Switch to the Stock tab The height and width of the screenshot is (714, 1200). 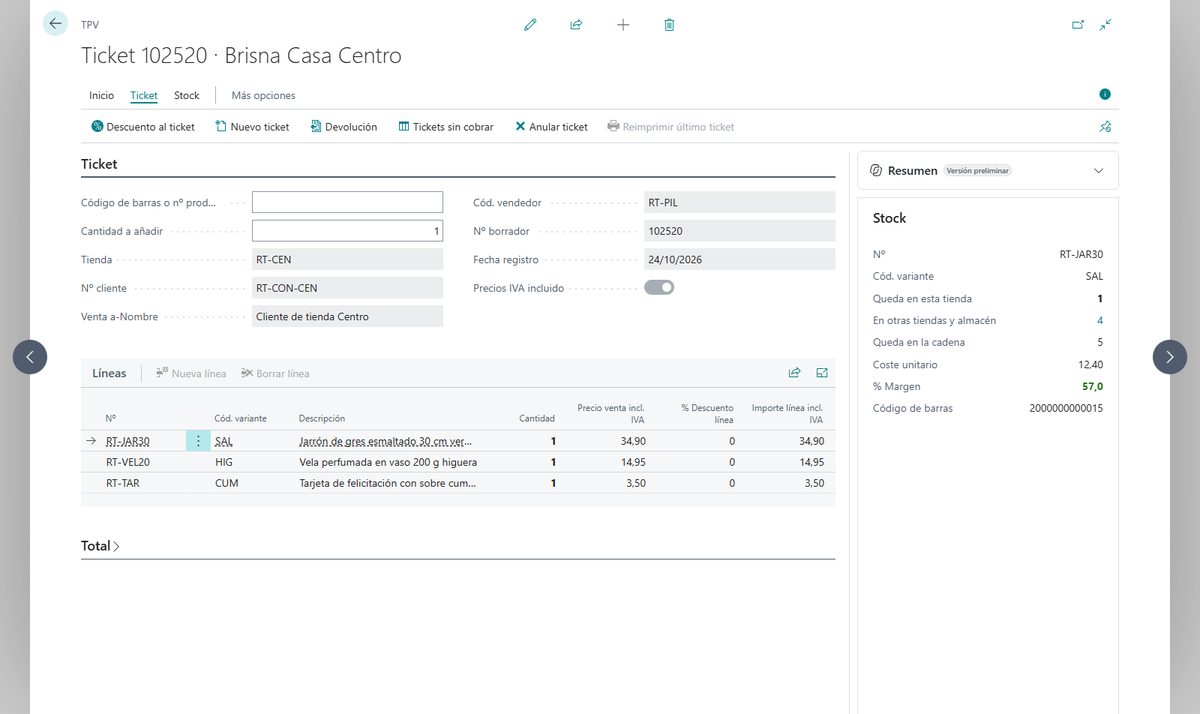187,95
